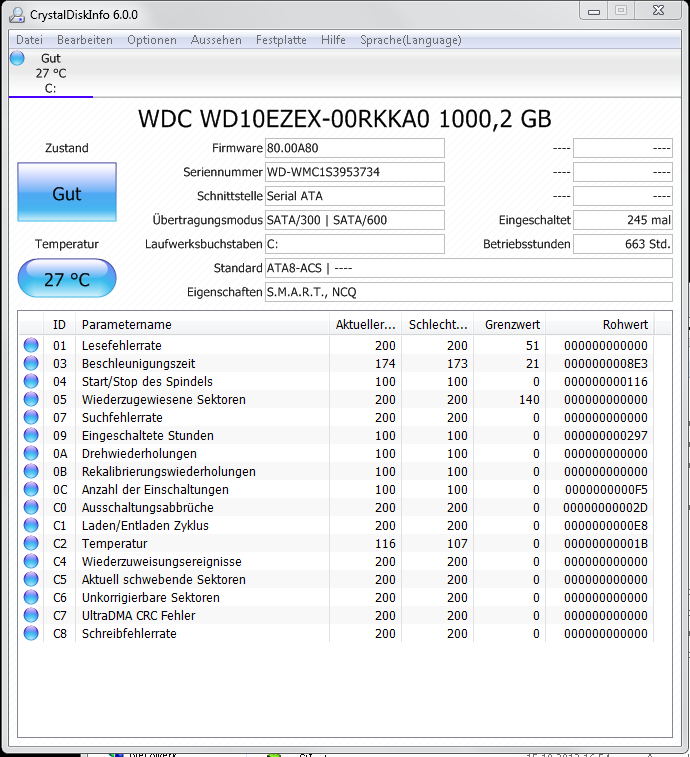690x757 pixels.
Task: Open the Bearbeiten menu
Action: tap(84, 40)
